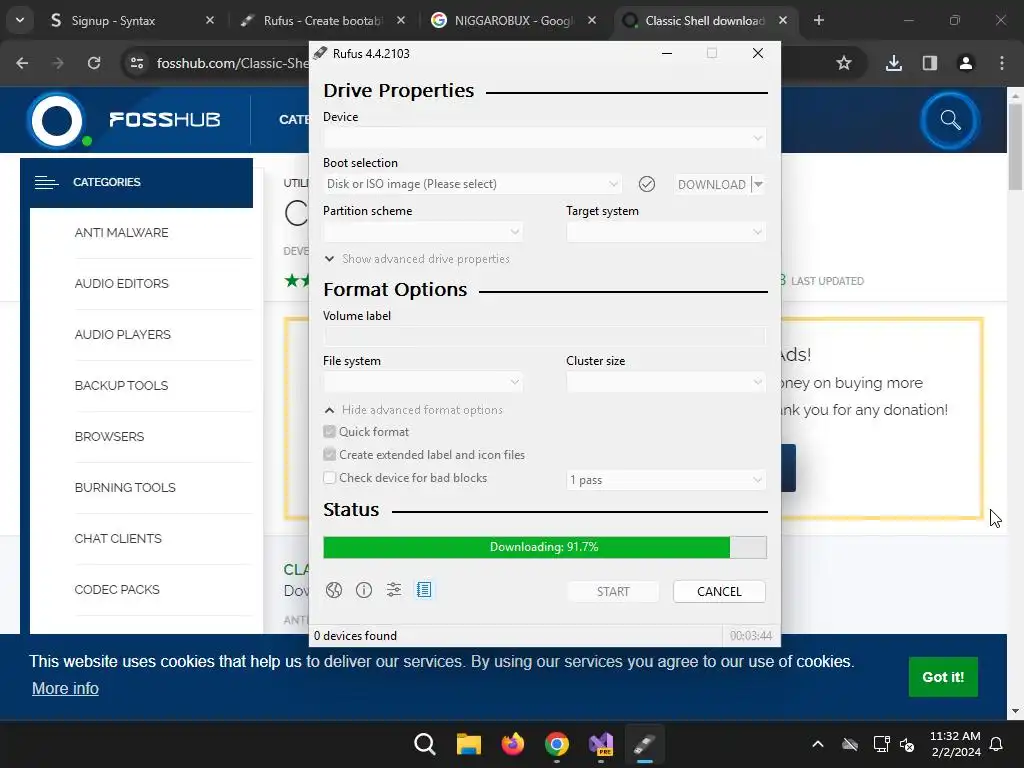This screenshot has width=1024, height=768.
Task: Open BROWSERS category
Action: point(109,436)
